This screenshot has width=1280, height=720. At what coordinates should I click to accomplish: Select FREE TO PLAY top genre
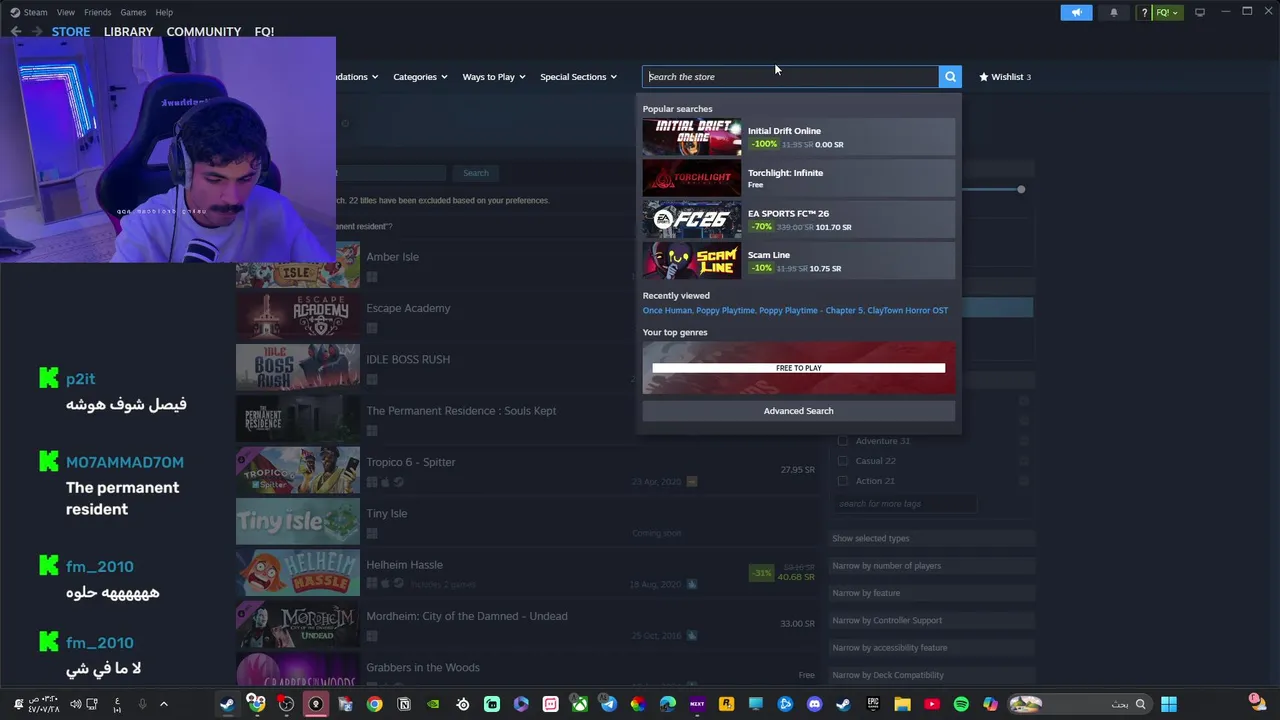(x=798, y=368)
